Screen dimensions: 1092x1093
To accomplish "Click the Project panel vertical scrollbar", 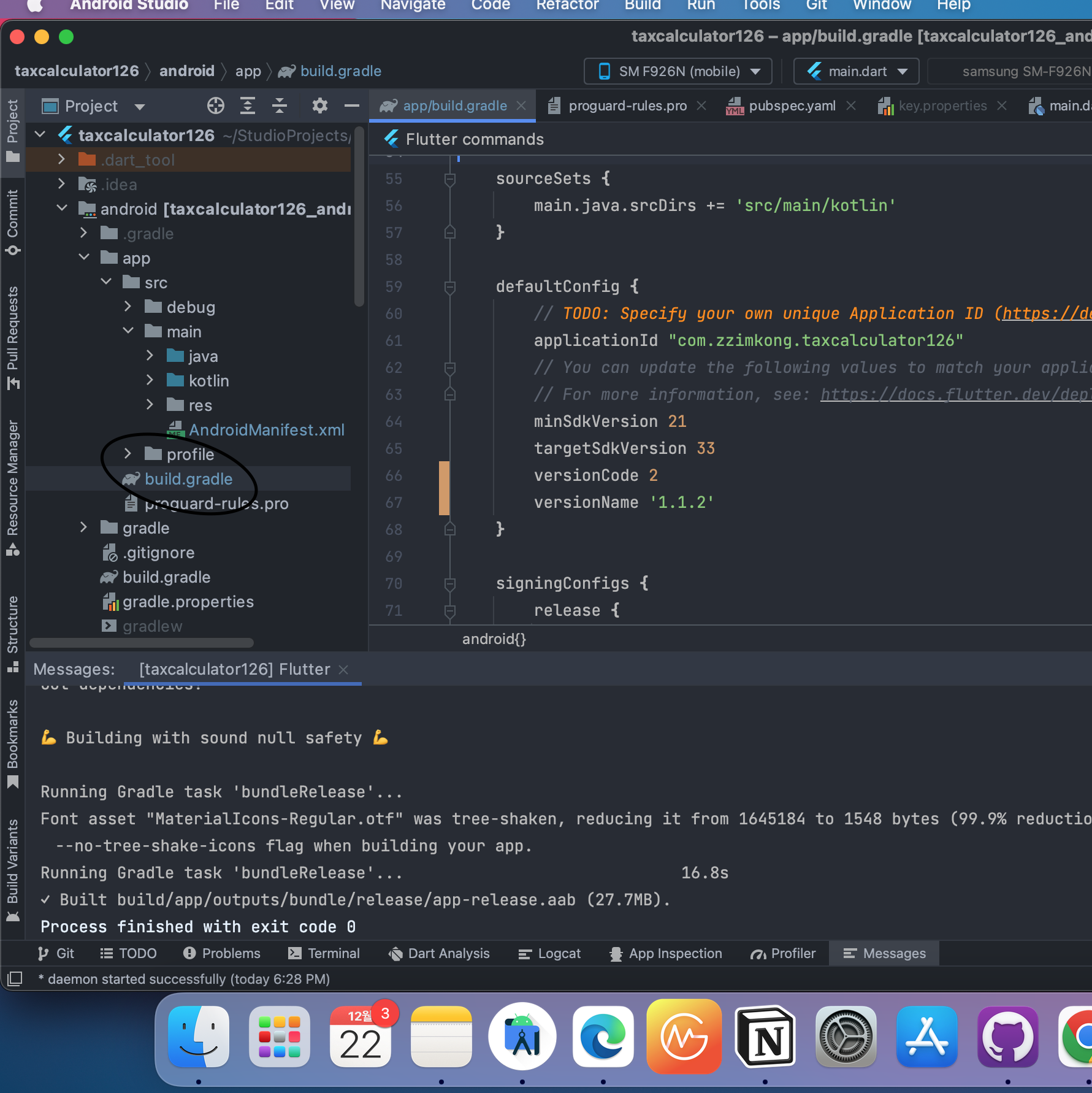I will pyautogui.click(x=359, y=215).
